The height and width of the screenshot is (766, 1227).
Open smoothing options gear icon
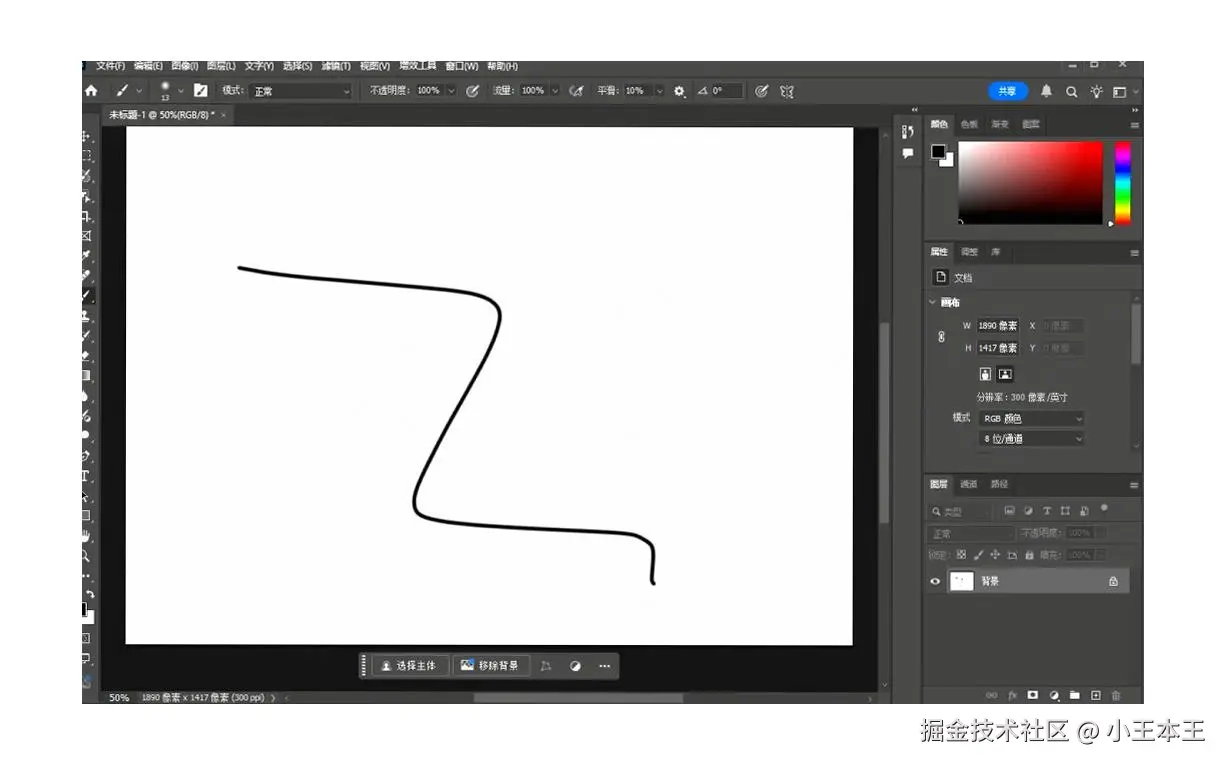pyautogui.click(x=680, y=91)
